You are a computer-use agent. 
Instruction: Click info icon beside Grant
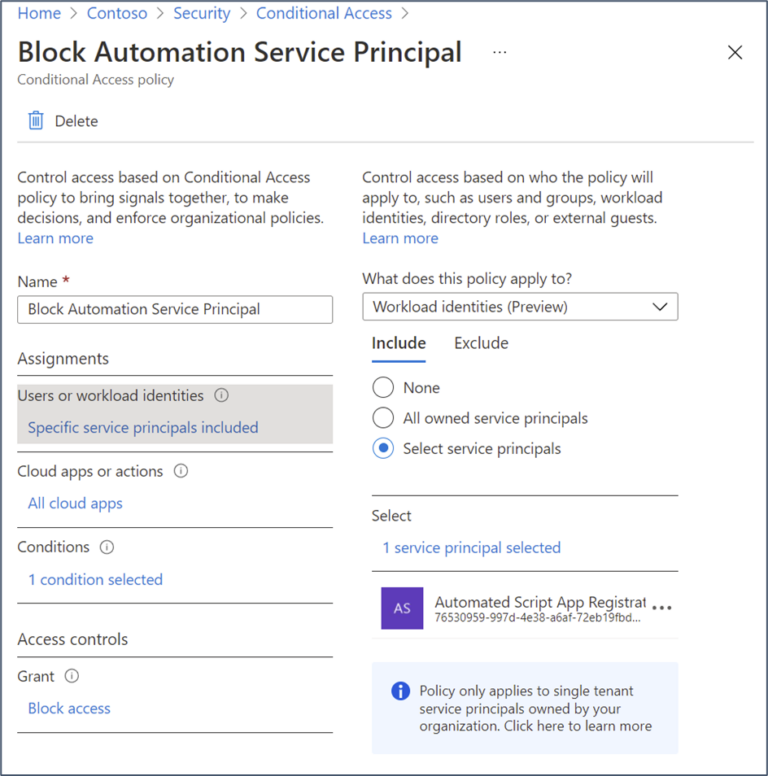[x=72, y=676]
